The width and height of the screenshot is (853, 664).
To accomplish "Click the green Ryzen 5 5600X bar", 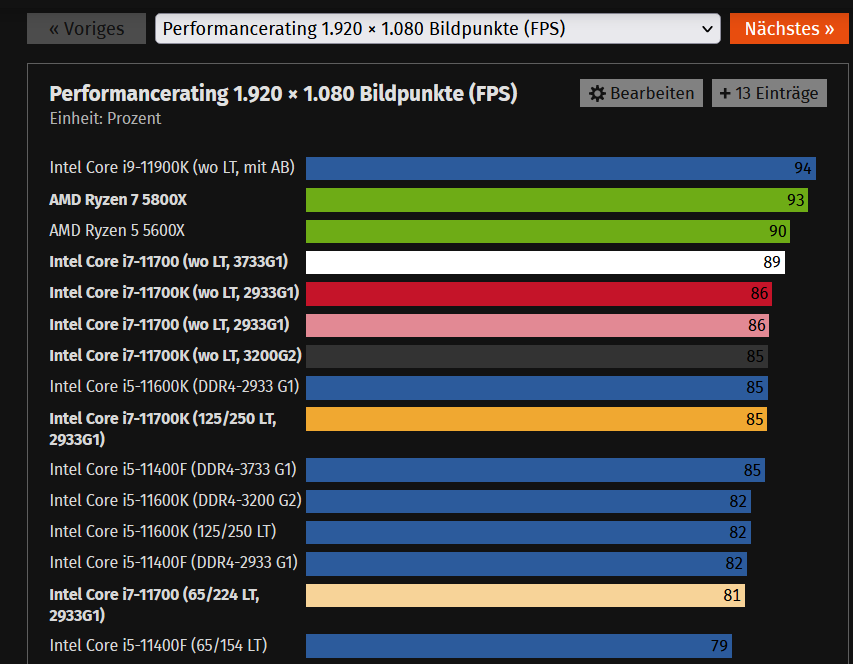I will point(548,231).
